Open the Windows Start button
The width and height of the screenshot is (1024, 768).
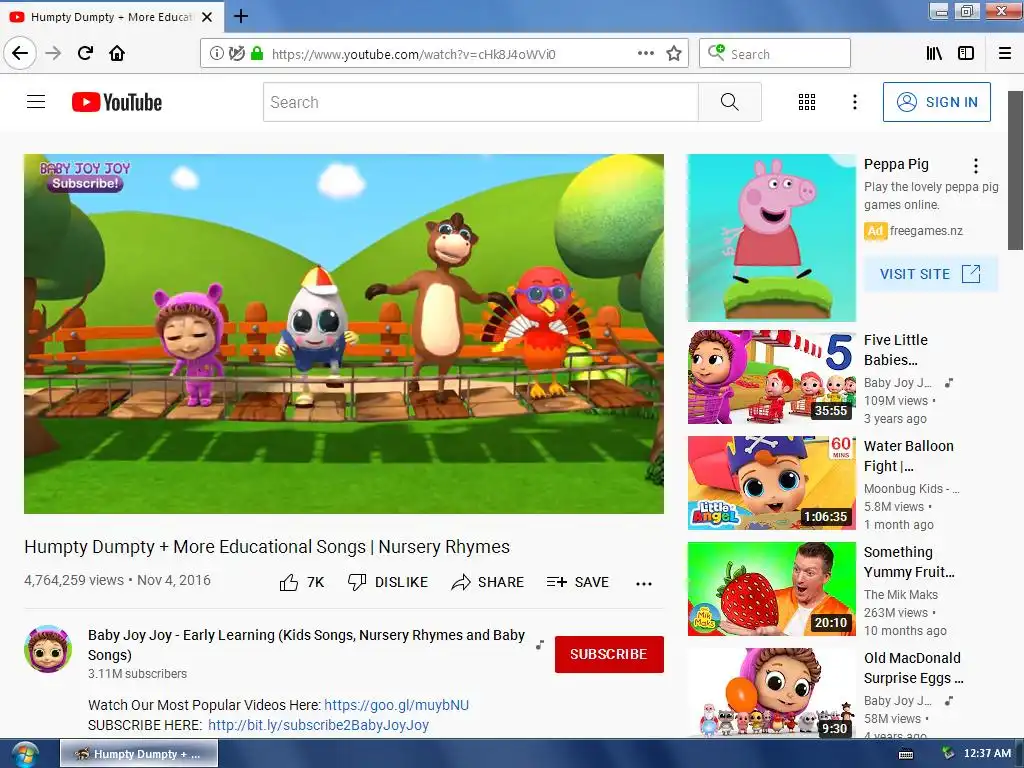click(x=25, y=754)
